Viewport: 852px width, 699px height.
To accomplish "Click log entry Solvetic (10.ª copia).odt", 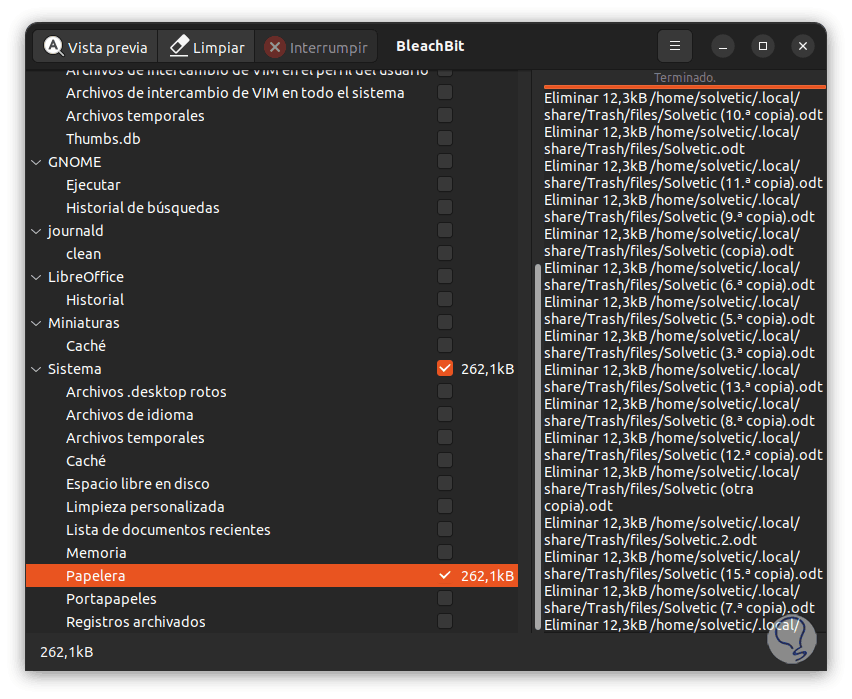I will [683, 107].
